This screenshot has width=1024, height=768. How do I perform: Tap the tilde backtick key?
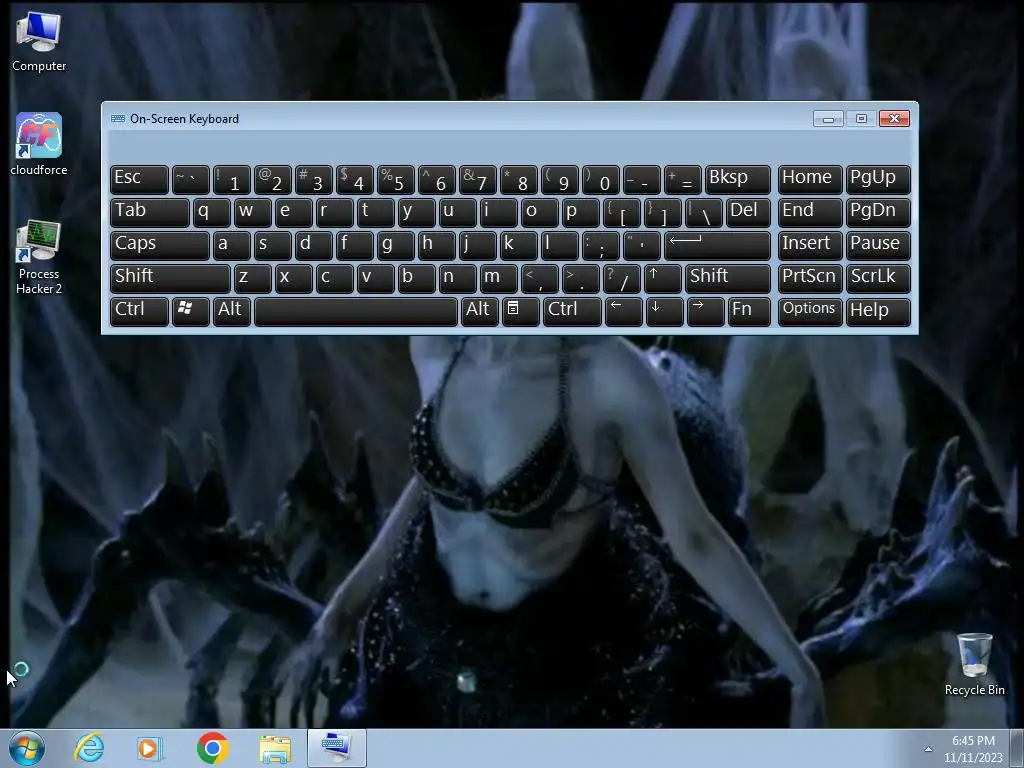(190, 180)
